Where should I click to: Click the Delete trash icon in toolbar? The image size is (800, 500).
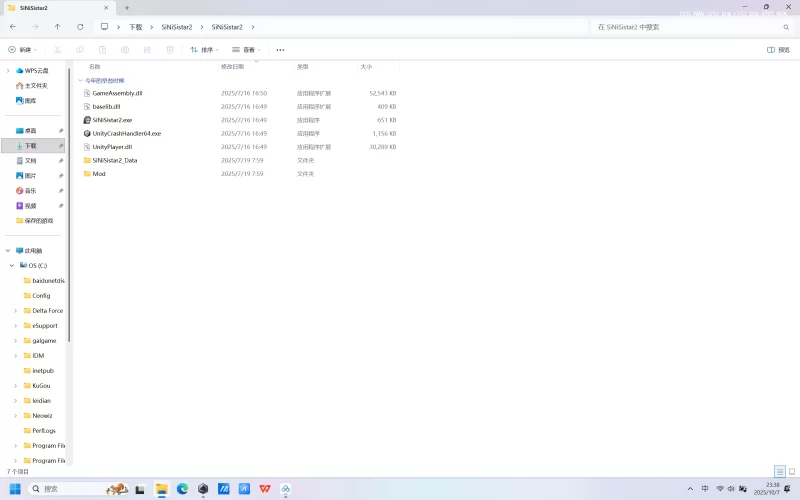170,49
